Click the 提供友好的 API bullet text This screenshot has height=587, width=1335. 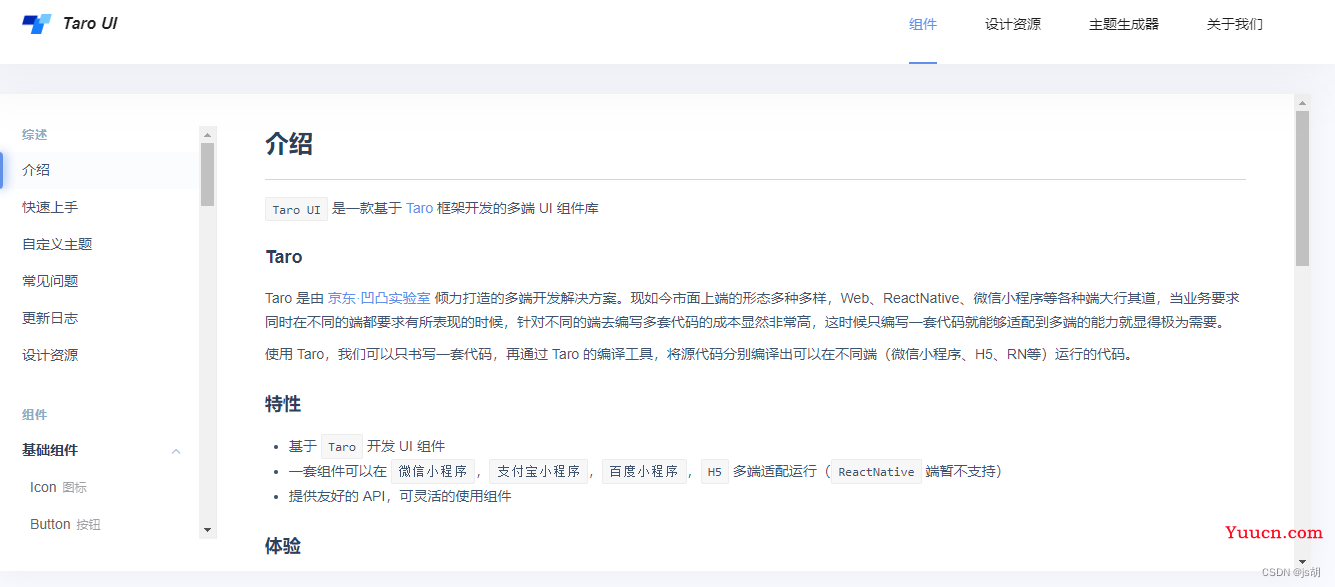tap(400, 496)
